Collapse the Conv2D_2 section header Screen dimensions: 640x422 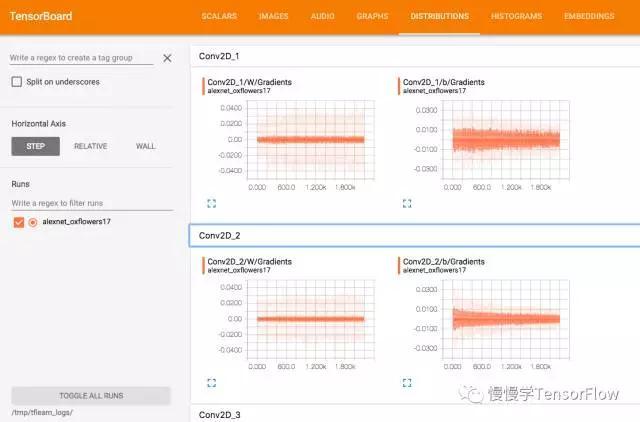tap(415, 235)
